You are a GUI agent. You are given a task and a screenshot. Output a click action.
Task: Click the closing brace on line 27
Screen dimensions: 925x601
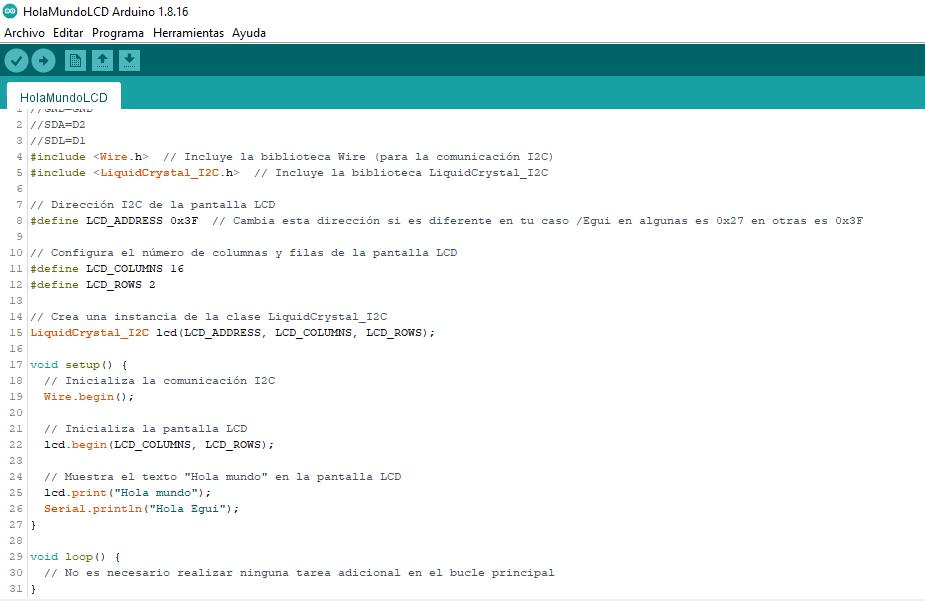33,524
